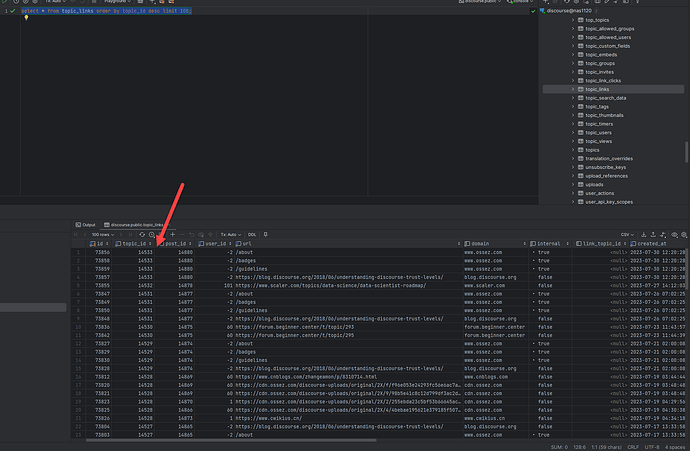Click the inspection checkmark at editor right
Screen dimensions: 690x451
533,11
